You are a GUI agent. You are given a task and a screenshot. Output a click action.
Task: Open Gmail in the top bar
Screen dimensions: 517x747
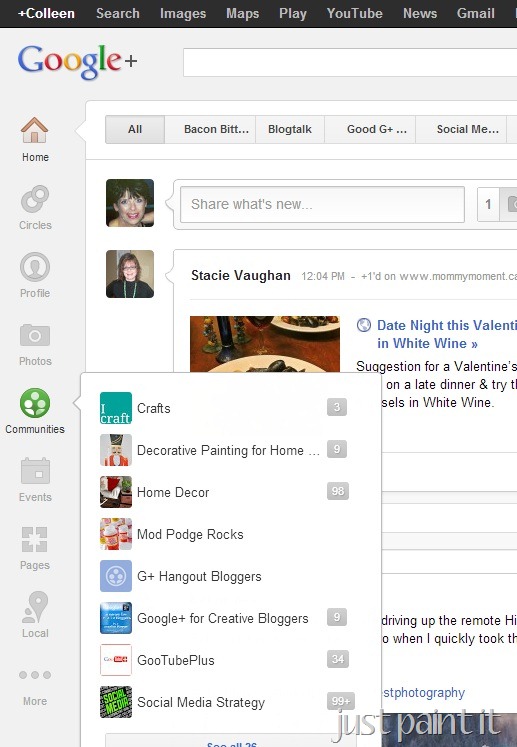pos(476,13)
